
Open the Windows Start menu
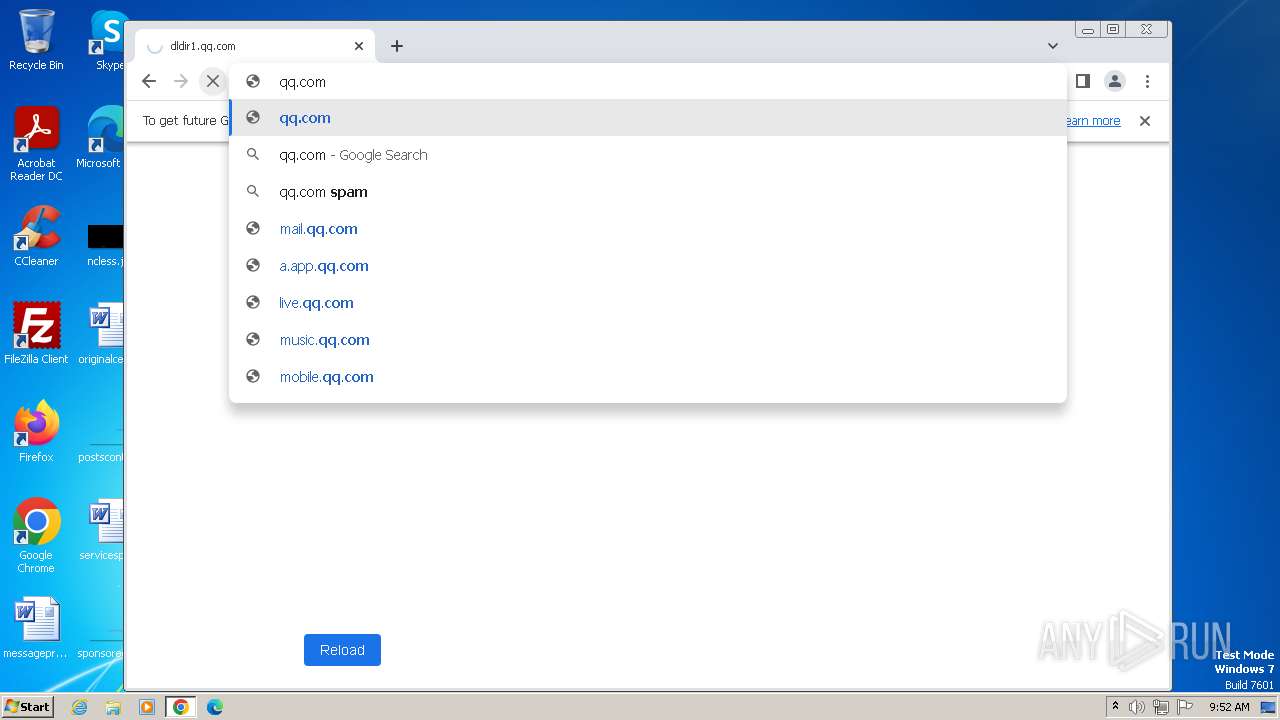coord(27,707)
